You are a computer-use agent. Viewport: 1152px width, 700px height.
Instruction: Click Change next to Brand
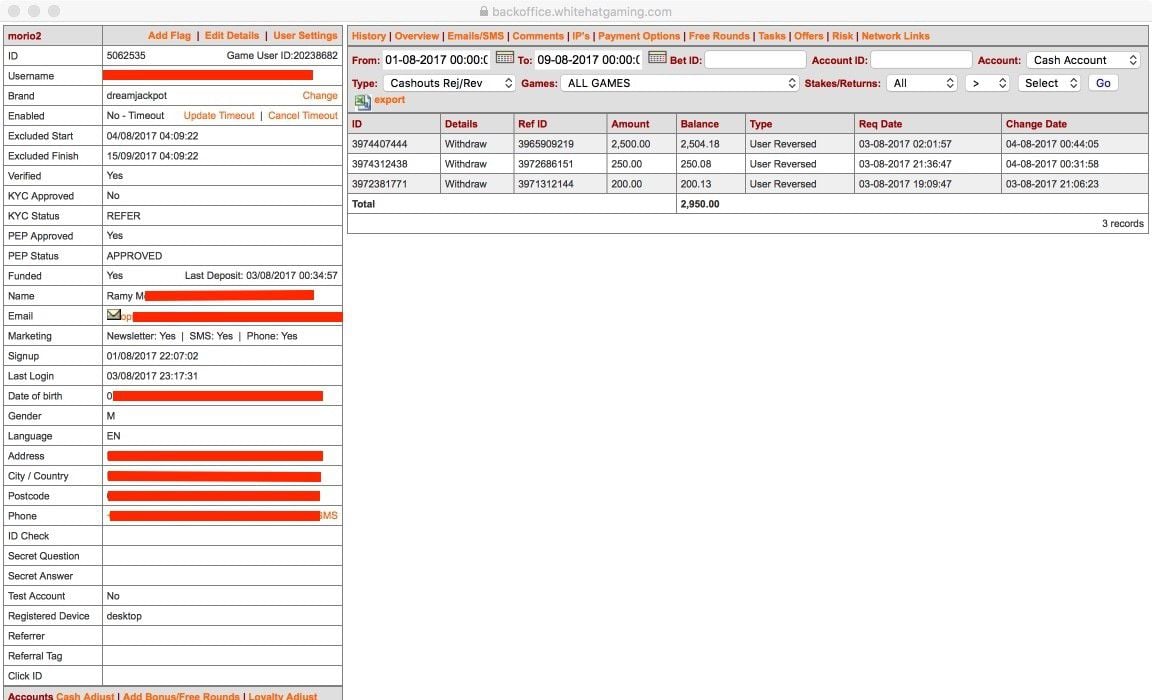pos(320,95)
